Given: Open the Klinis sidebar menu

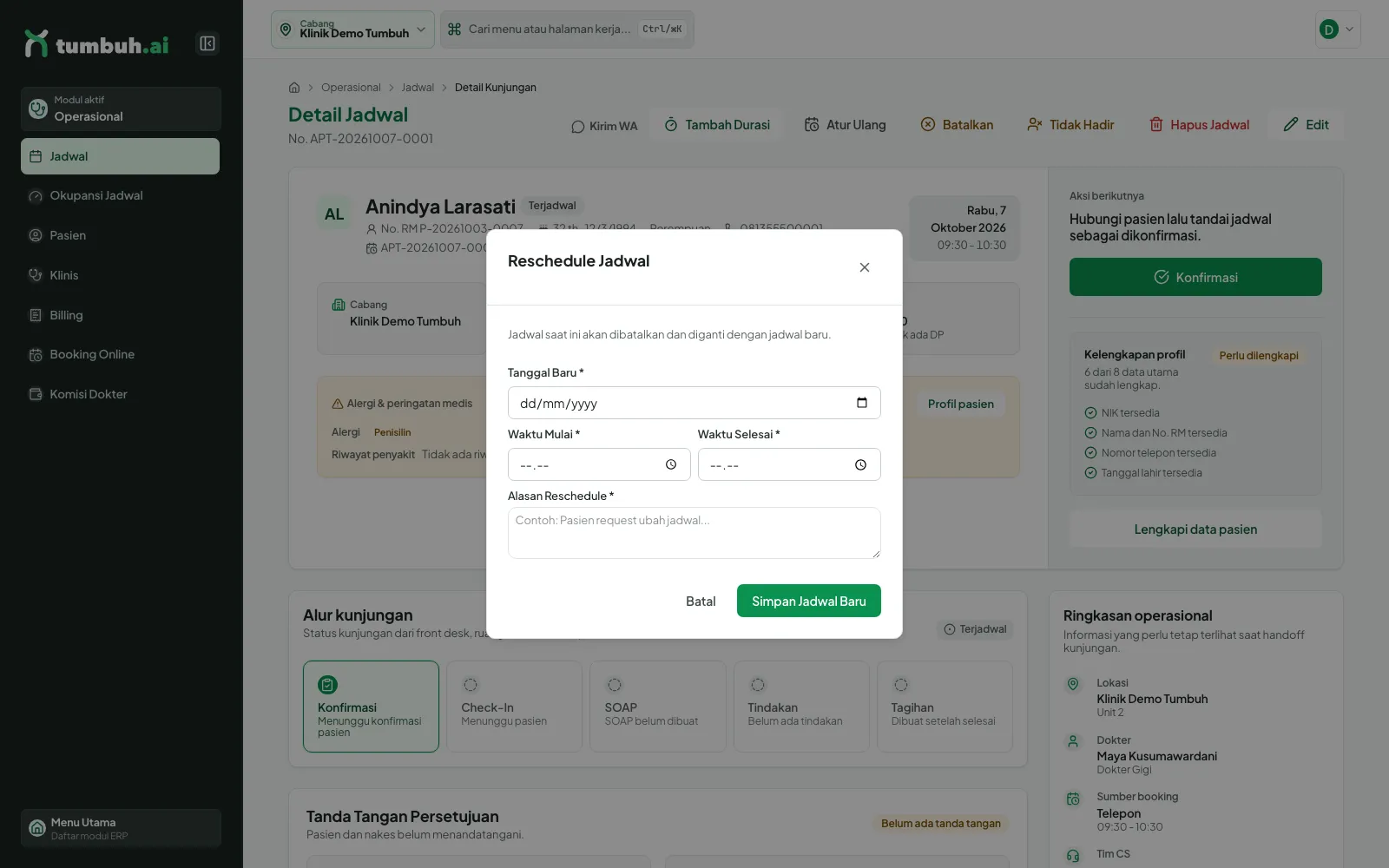Looking at the screenshot, I should click(x=120, y=275).
